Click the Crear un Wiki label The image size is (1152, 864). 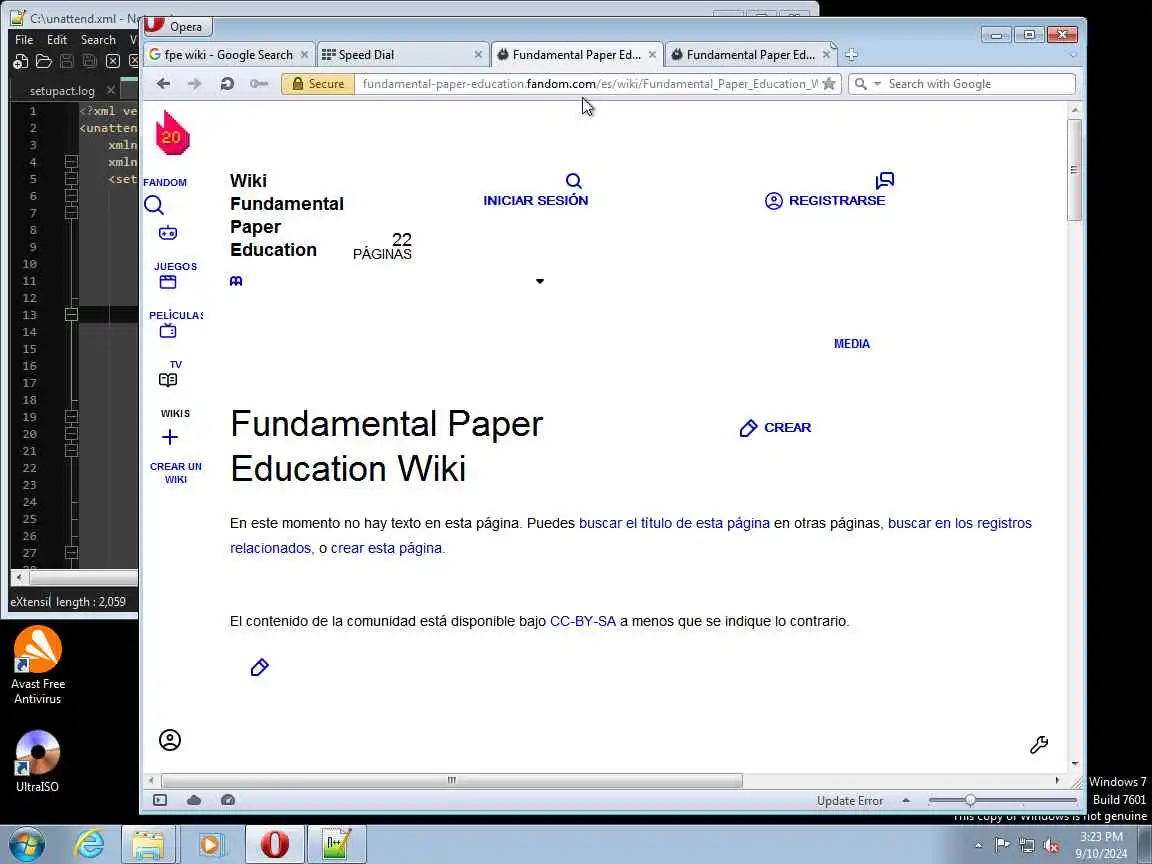coord(176,472)
